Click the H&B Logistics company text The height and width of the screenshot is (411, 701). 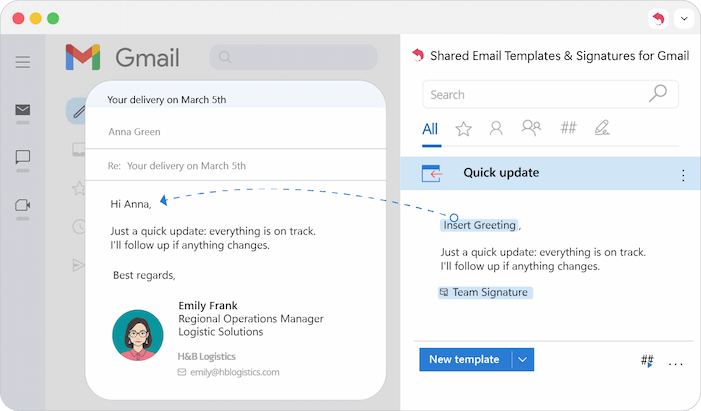[207, 356]
